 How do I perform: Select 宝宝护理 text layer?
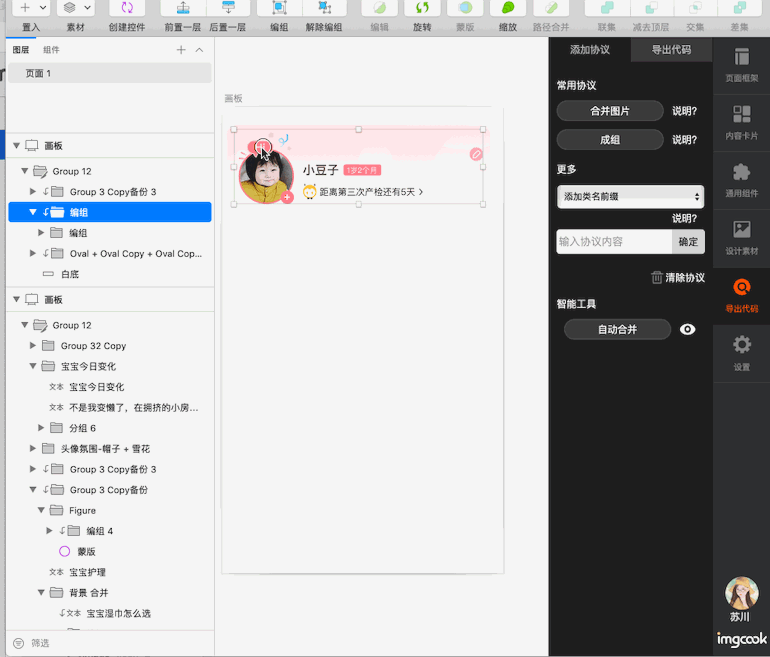pos(110,572)
